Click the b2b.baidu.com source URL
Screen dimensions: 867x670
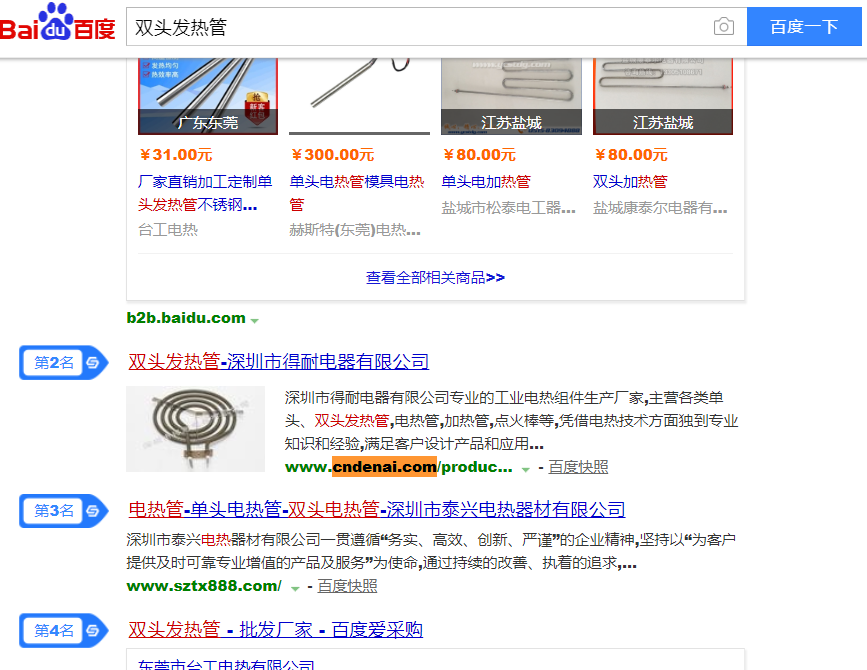click(x=186, y=318)
